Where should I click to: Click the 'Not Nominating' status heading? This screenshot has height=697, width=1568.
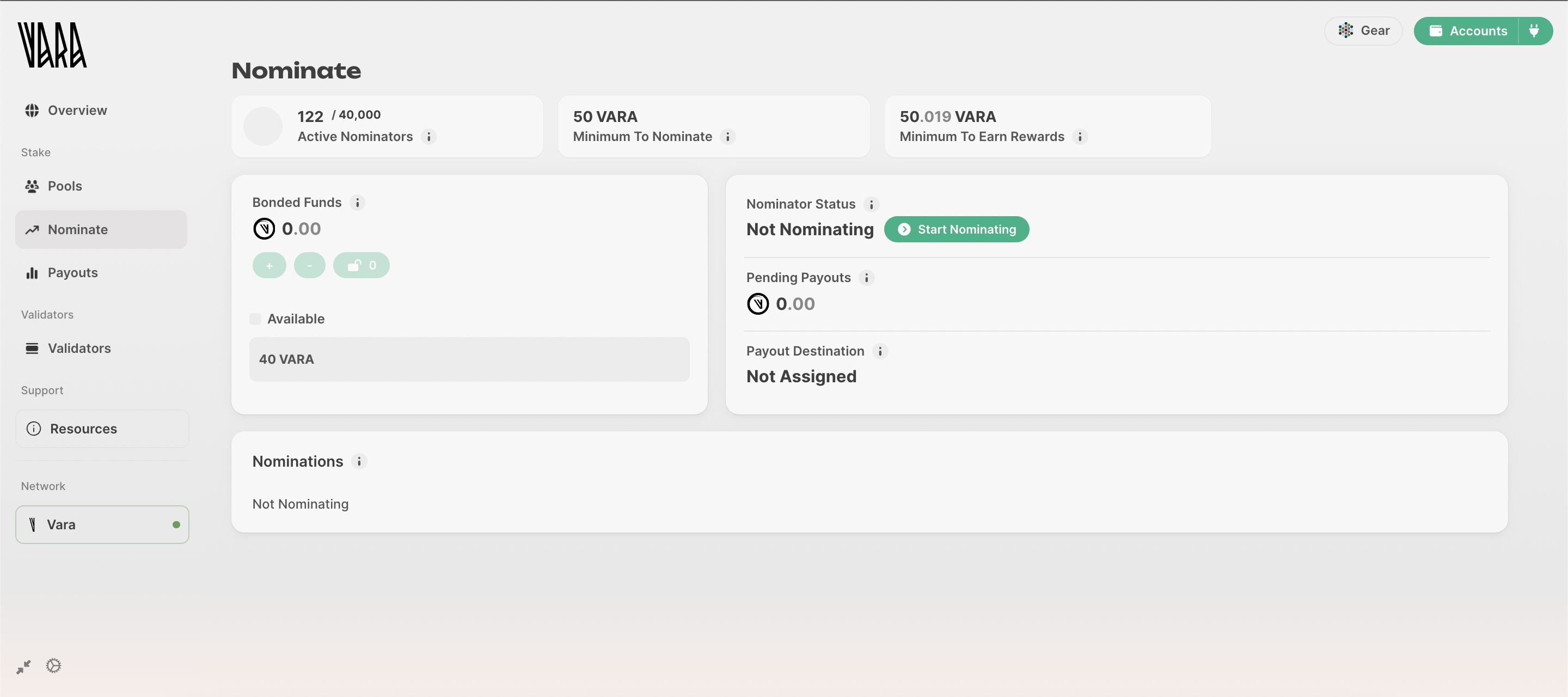pos(810,229)
